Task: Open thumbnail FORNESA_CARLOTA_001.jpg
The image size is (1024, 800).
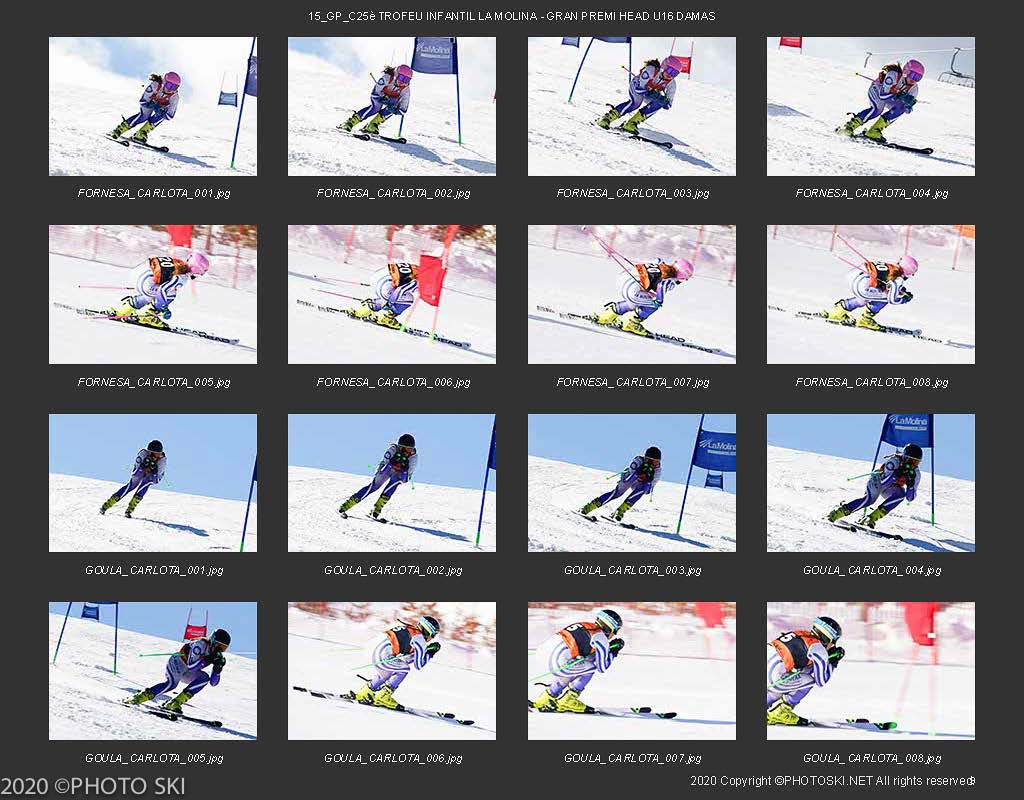Action: 153,106
